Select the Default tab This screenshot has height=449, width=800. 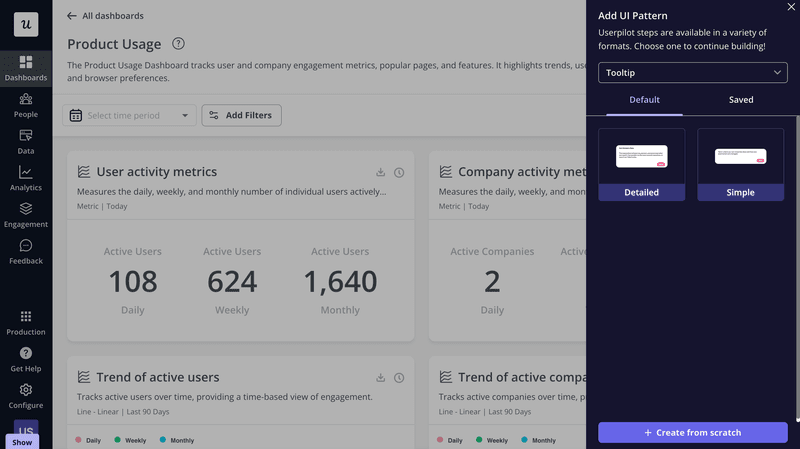pos(644,100)
